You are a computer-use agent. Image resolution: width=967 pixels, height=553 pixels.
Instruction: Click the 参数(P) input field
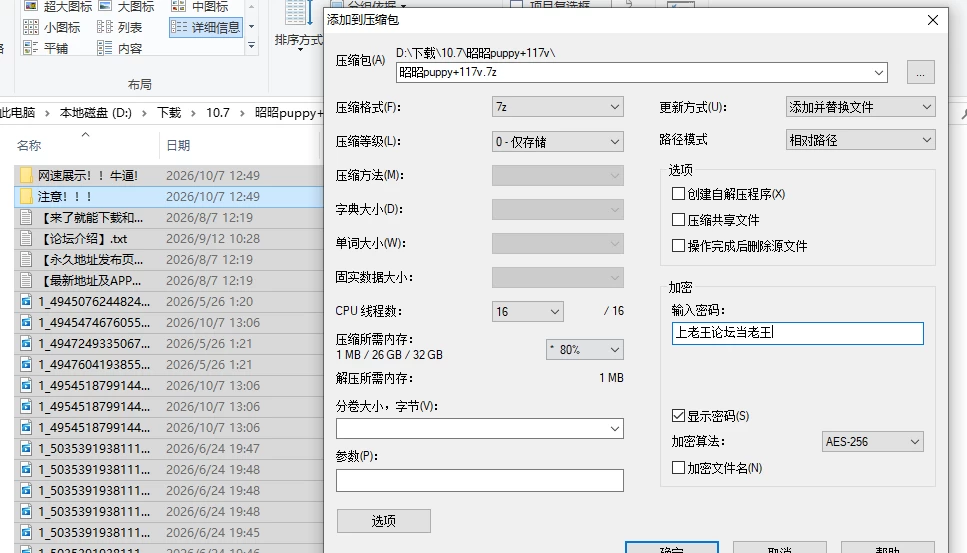(480, 480)
